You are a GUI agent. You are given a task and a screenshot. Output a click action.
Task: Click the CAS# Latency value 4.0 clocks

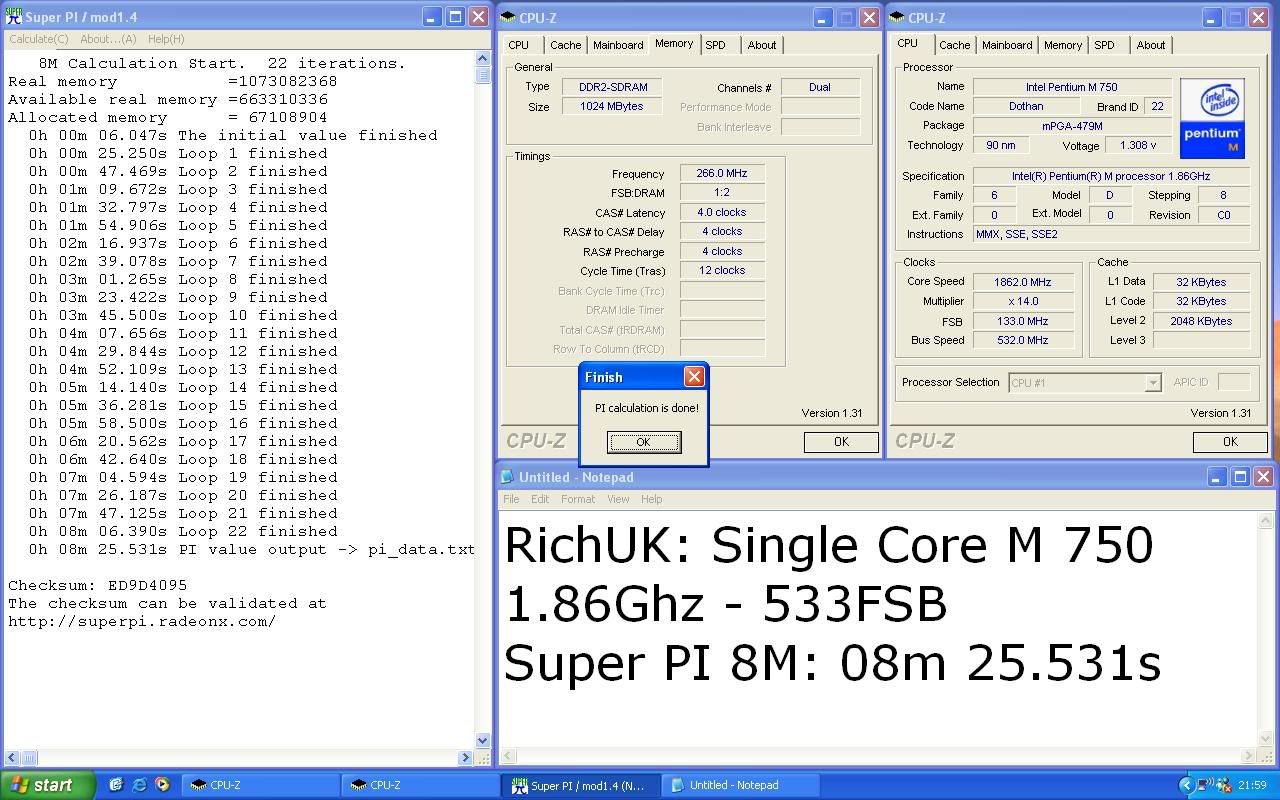click(x=722, y=213)
